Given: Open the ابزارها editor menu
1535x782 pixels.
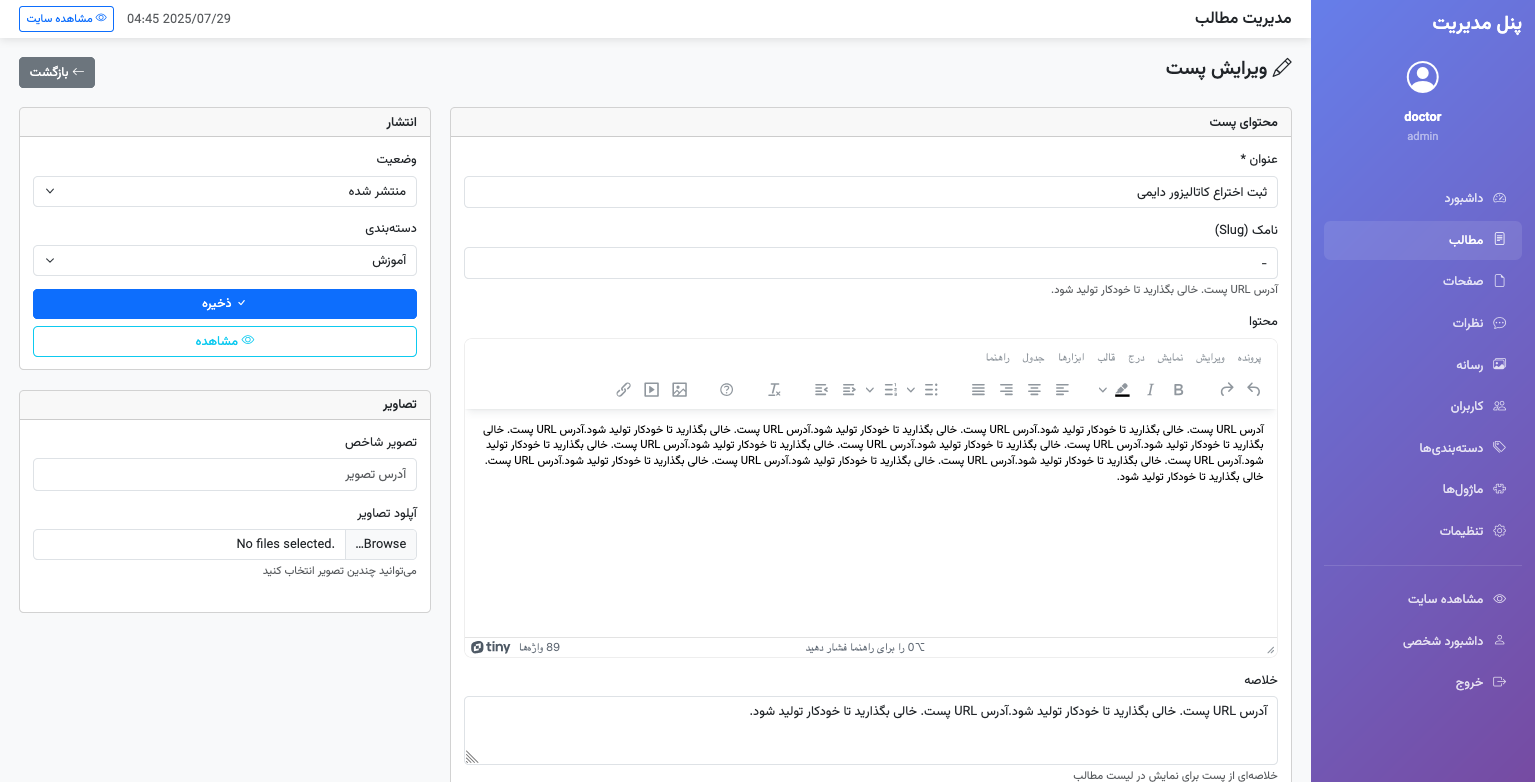Looking at the screenshot, I should pyautogui.click(x=1069, y=357).
